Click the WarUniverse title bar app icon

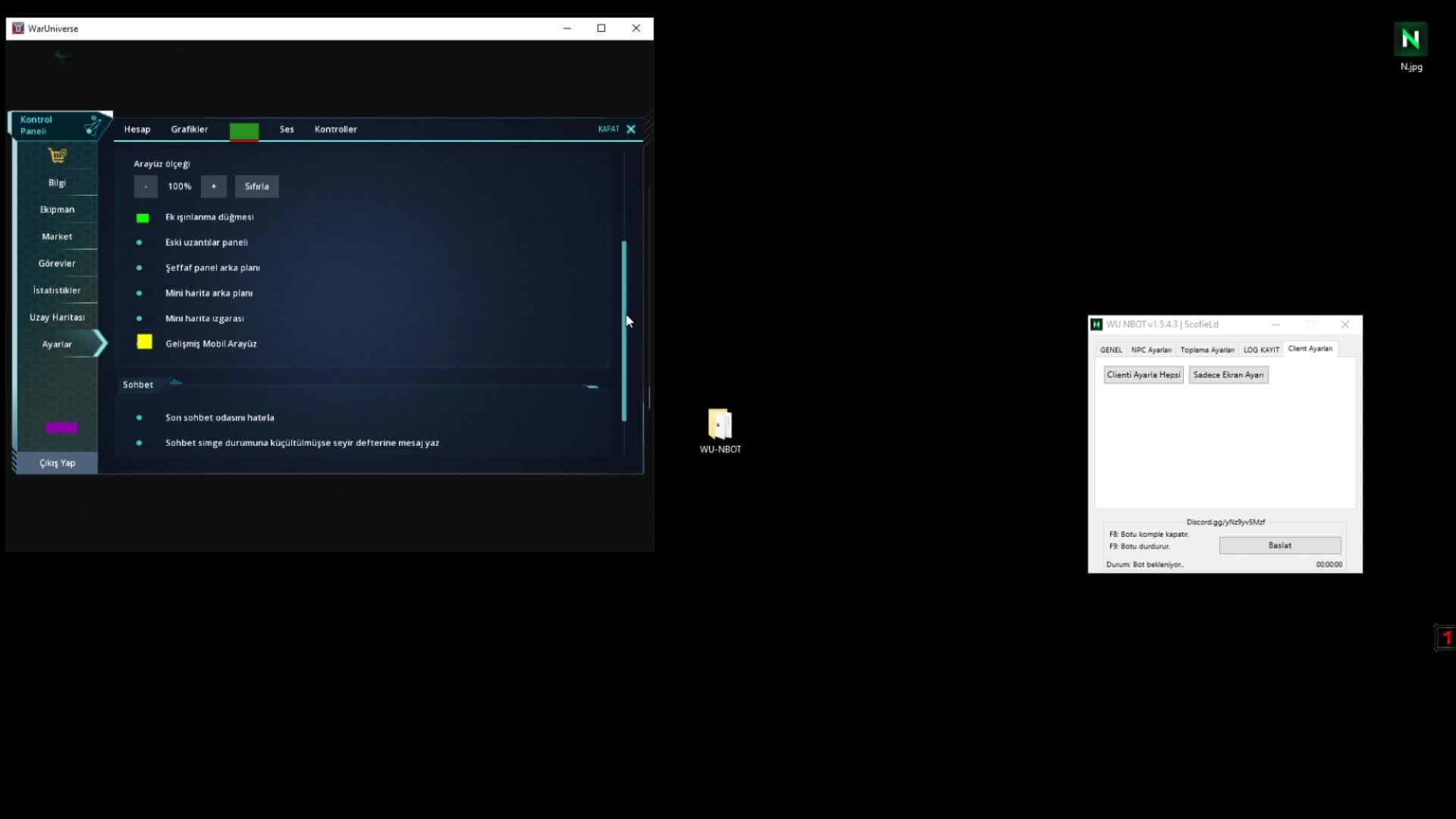pos(17,28)
